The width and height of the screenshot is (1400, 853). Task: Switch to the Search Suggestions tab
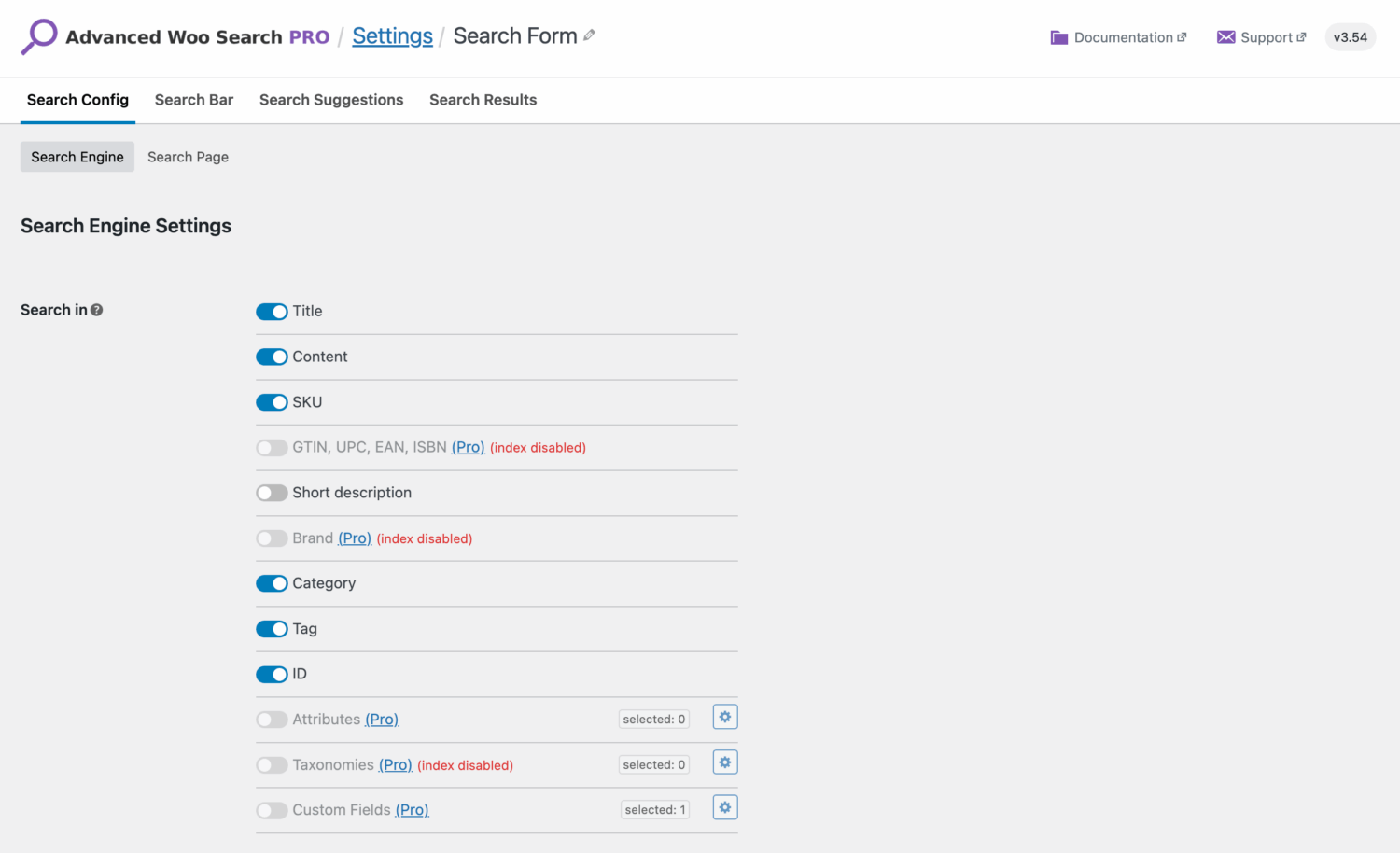331,100
